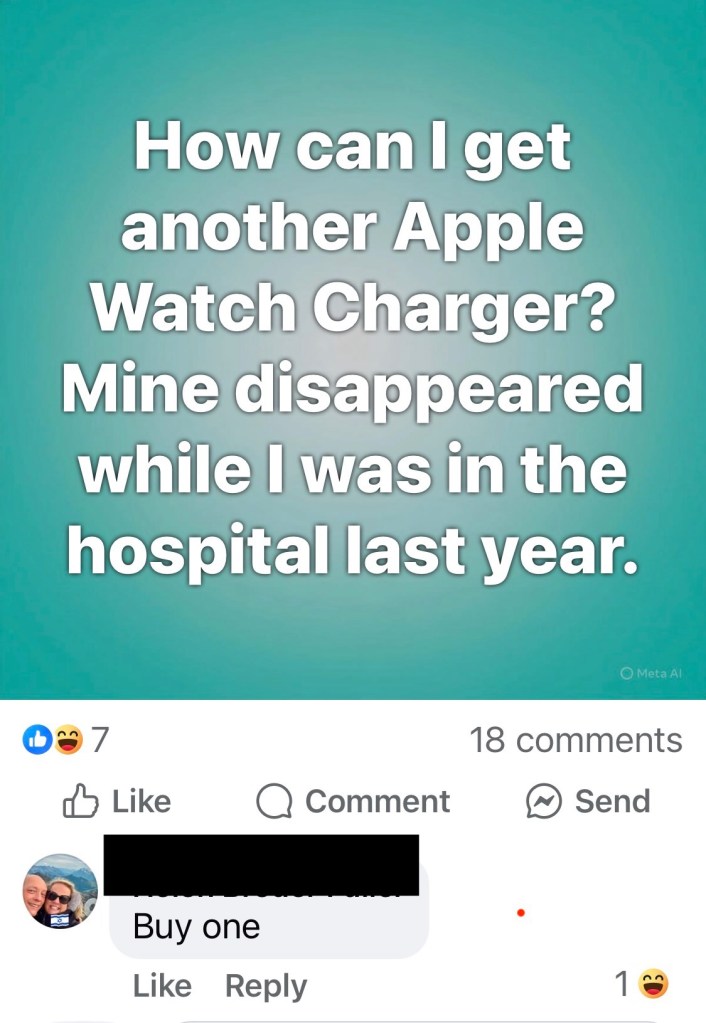
Task: Open the teal Apple Watch Charger post
Action: 353,350
